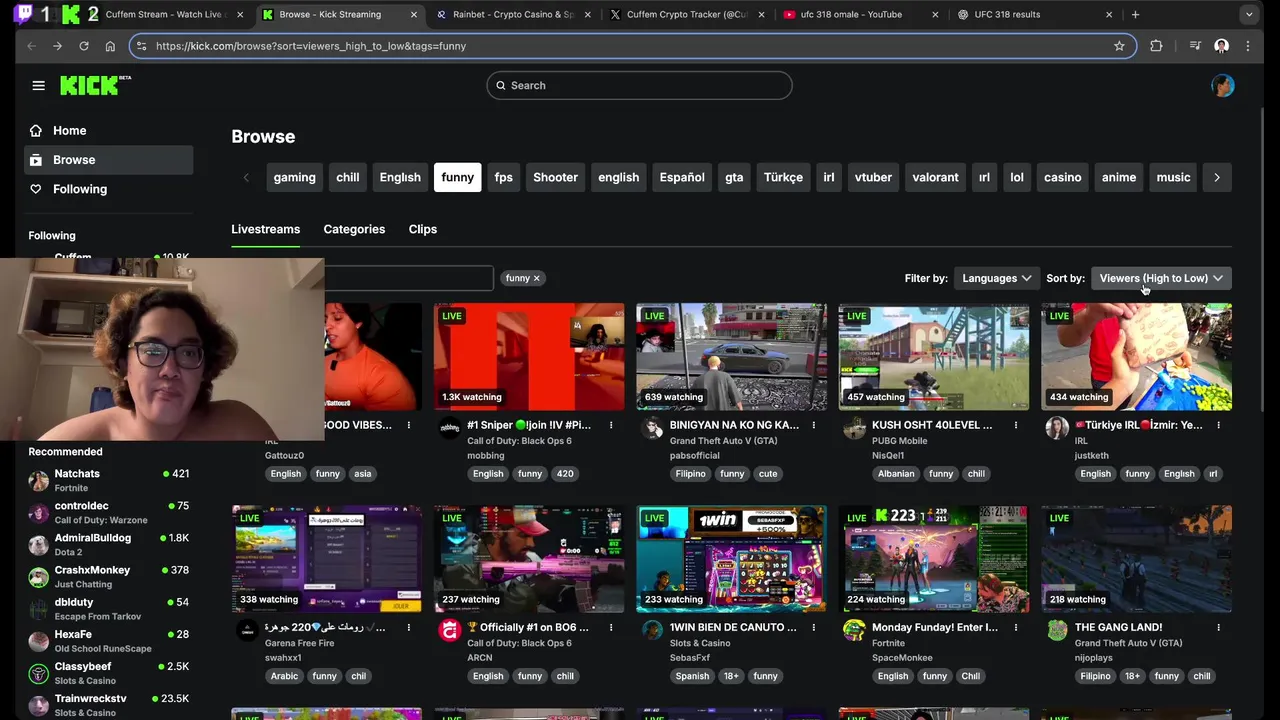Click the Filipino tag on the pabsofficial stream
The image size is (1280, 720).
[690, 474]
